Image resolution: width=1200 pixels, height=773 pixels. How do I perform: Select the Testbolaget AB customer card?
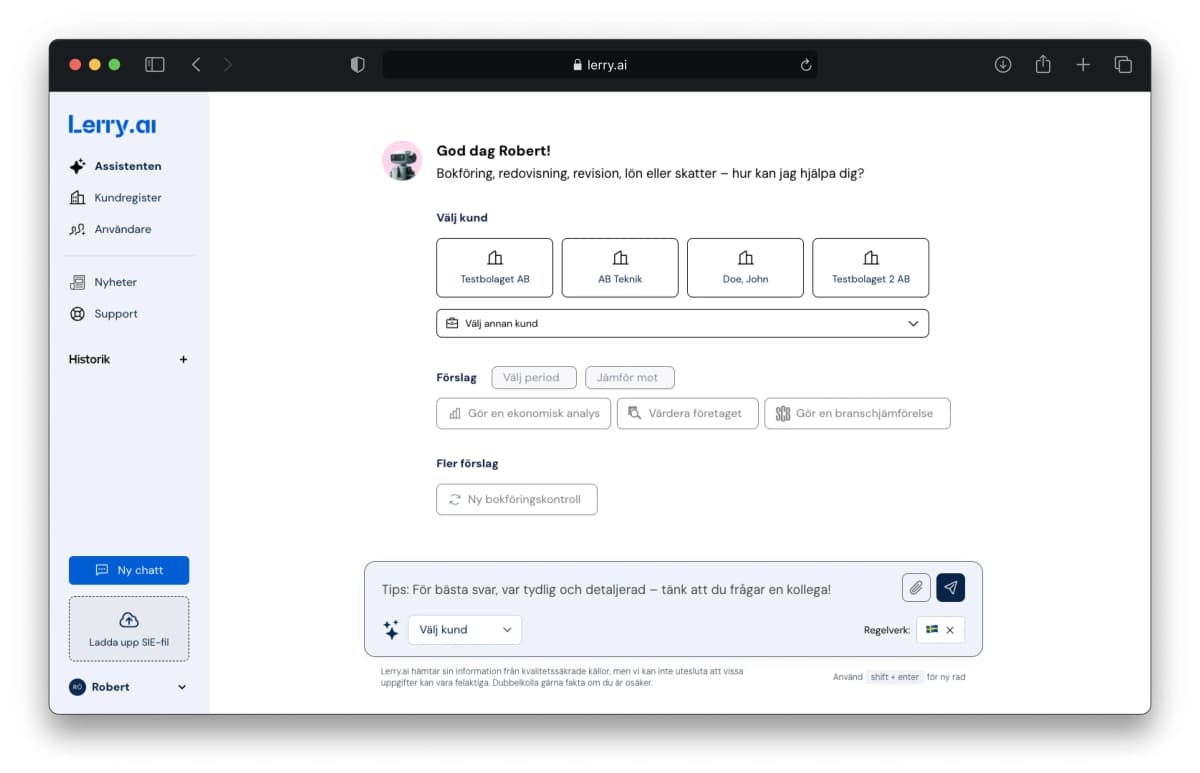pyautogui.click(x=494, y=267)
